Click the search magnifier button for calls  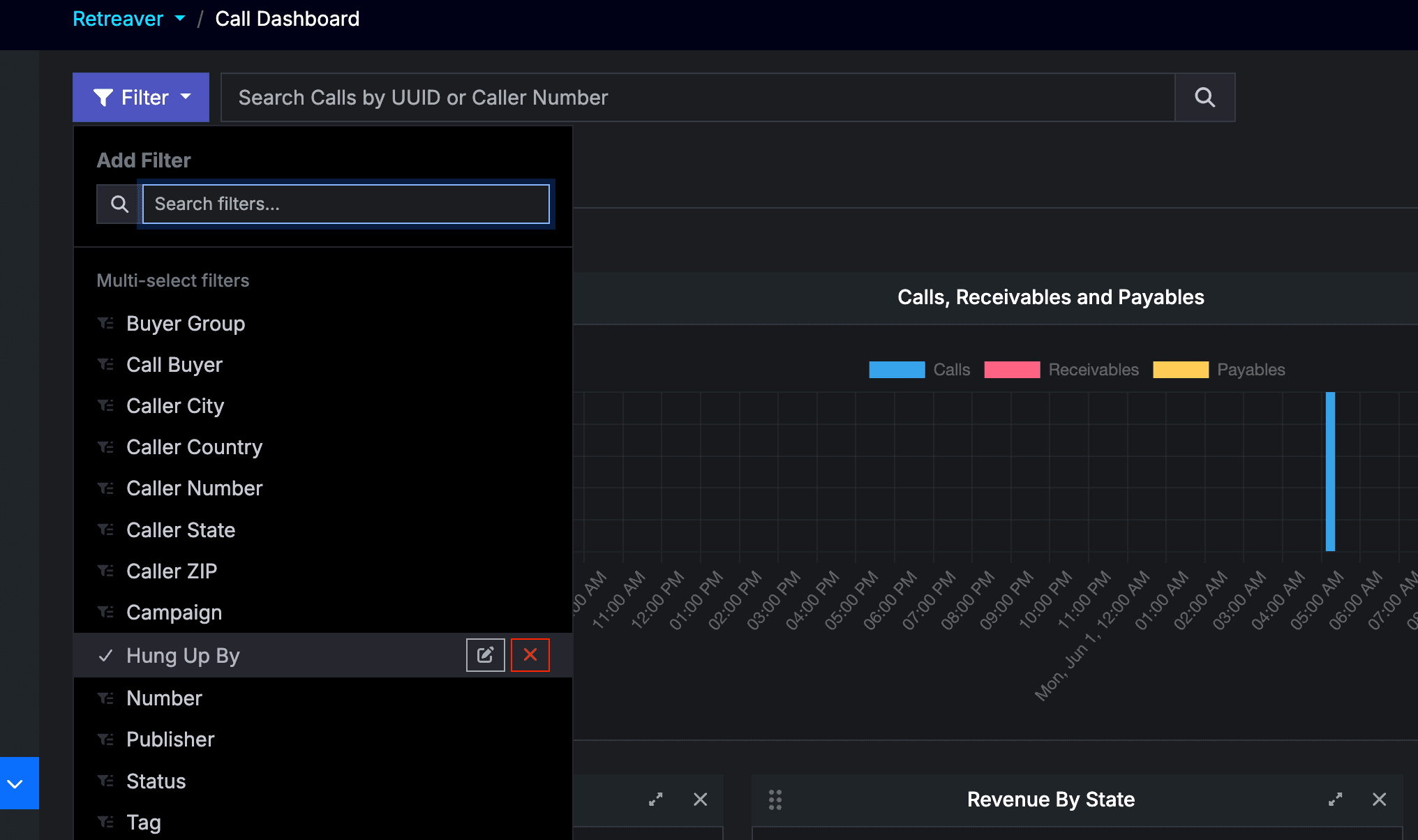coord(1205,98)
